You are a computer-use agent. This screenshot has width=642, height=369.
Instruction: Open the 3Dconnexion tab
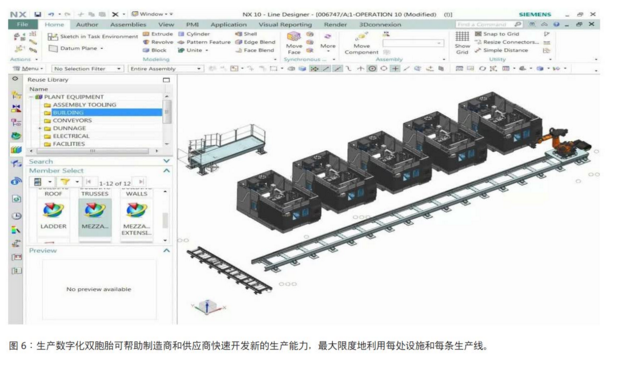coord(380,25)
